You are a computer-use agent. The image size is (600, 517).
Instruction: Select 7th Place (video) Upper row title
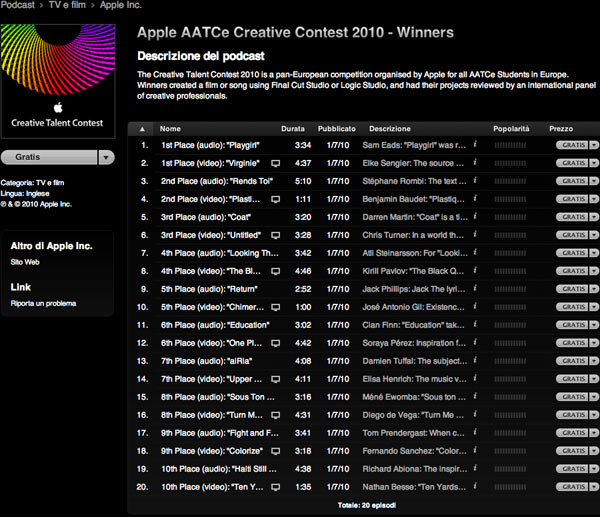pyautogui.click(x=212, y=379)
